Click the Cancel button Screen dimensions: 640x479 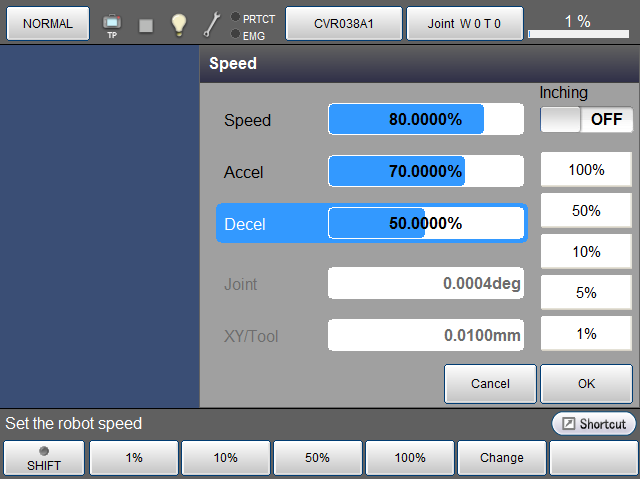(x=490, y=383)
